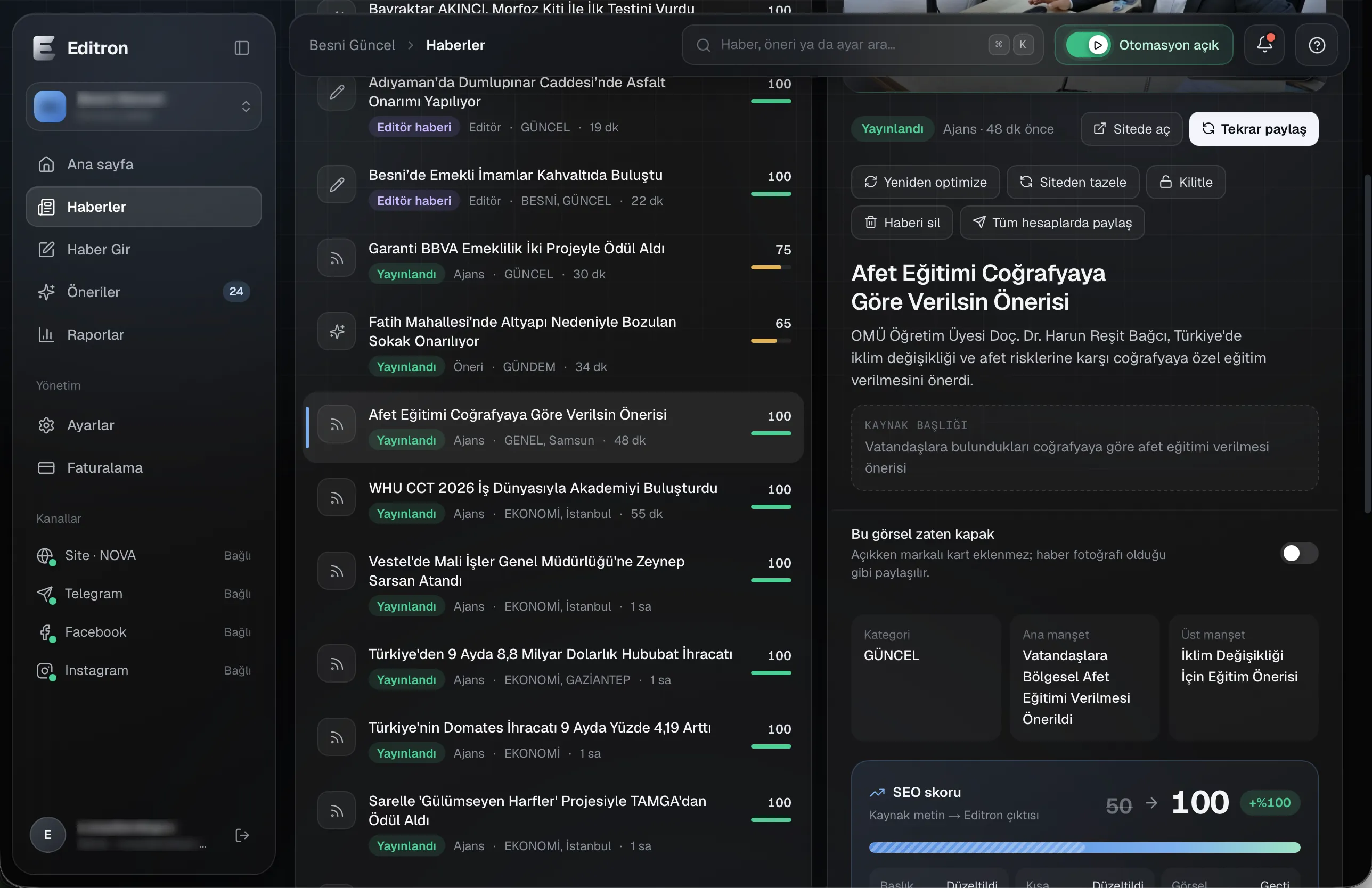Click the Kategori GÜNCEL card
1372x888 pixels.
point(926,677)
